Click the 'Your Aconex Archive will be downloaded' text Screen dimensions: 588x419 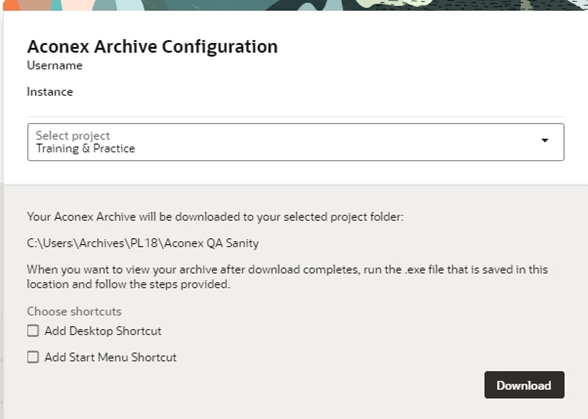tap(215, 217)
